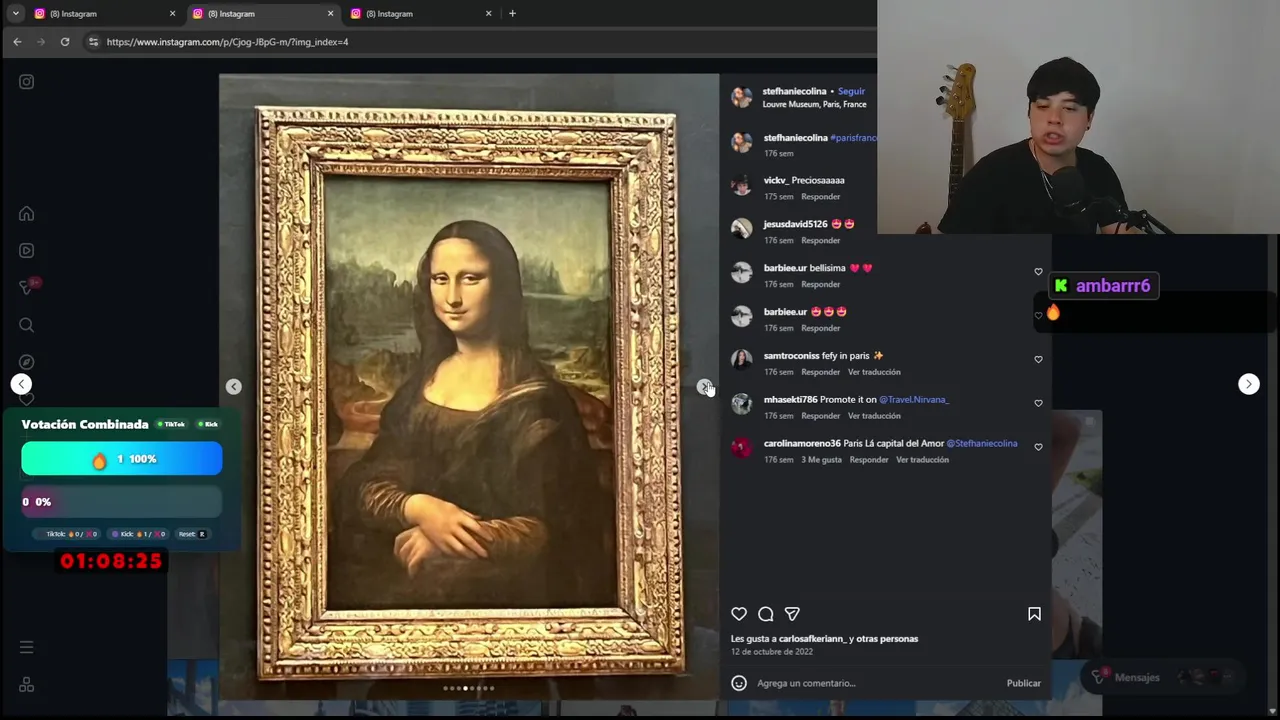
Task: Go to next post arrow
Action: point(1249,384)
